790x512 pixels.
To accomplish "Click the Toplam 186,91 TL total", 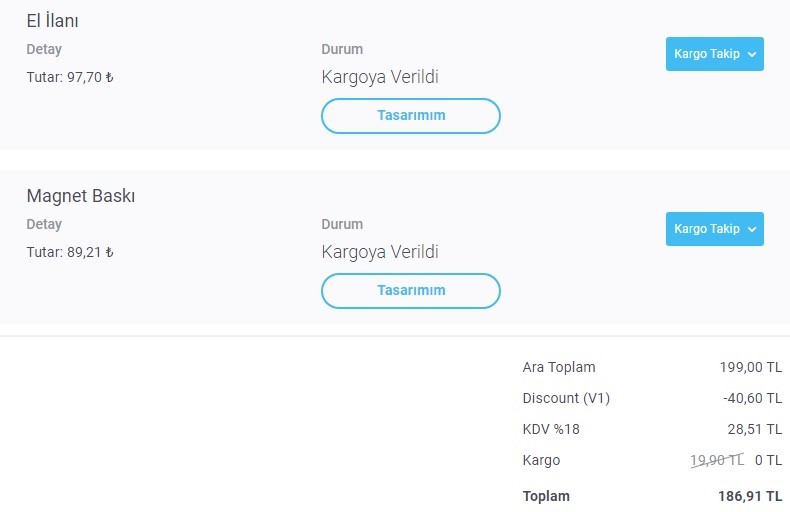I will coord(750,496).
